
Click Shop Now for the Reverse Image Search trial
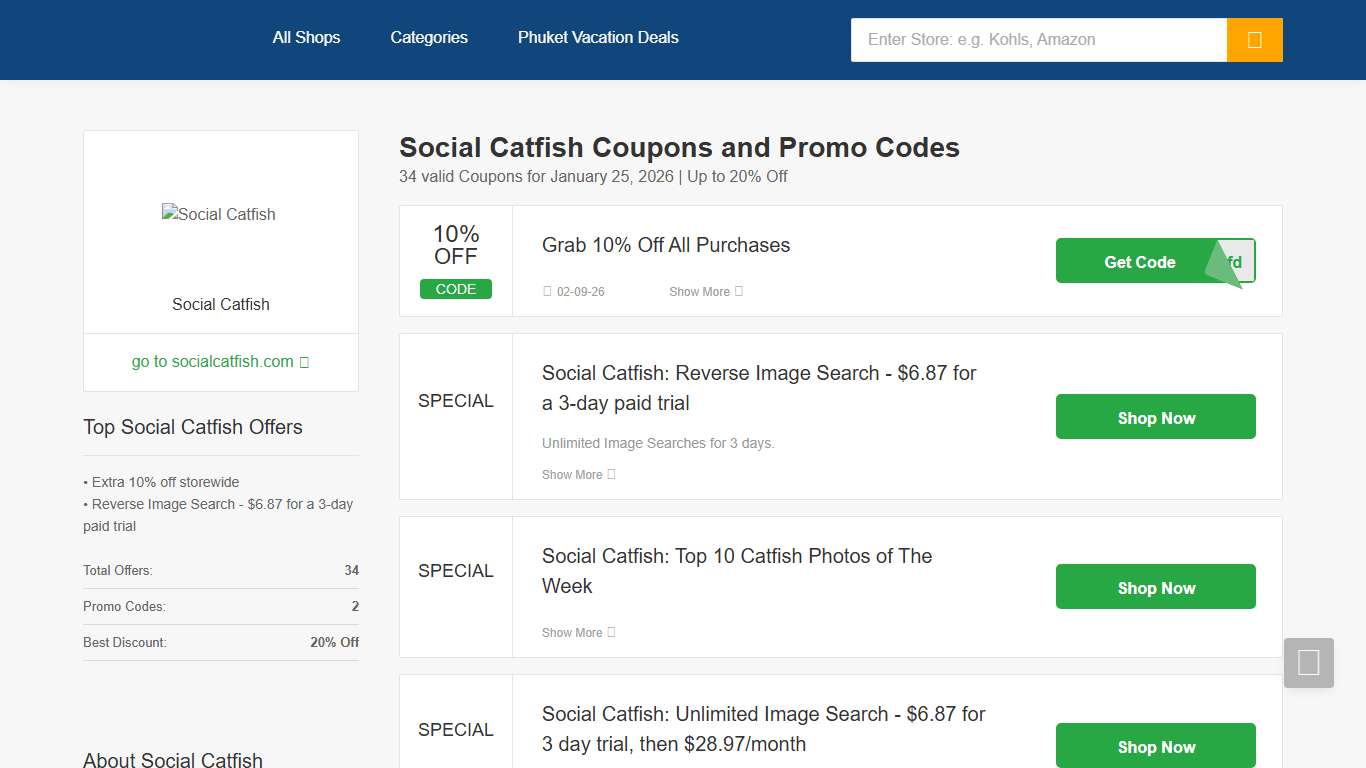tap(1155, 417)
